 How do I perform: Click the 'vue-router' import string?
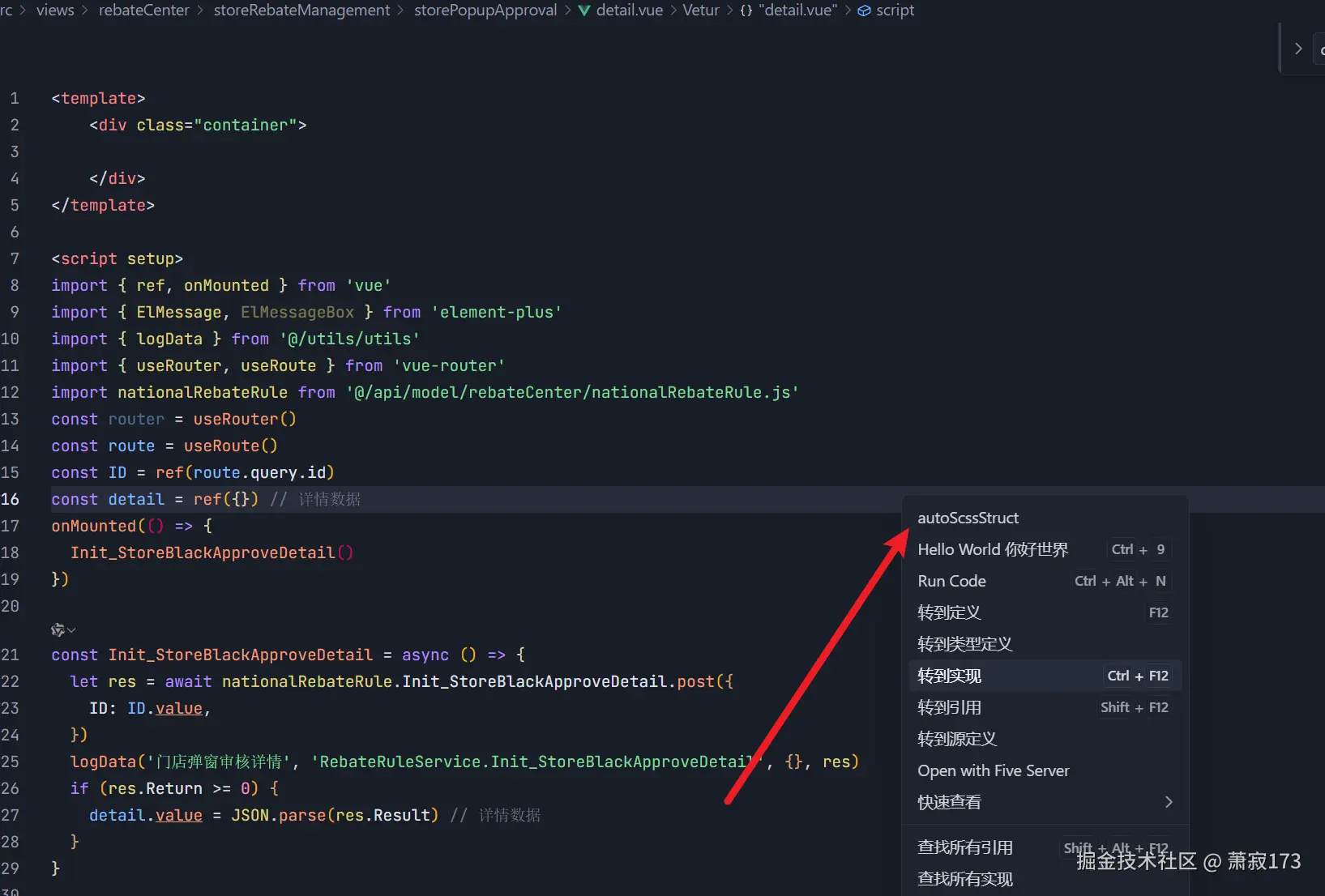point(449,365)
